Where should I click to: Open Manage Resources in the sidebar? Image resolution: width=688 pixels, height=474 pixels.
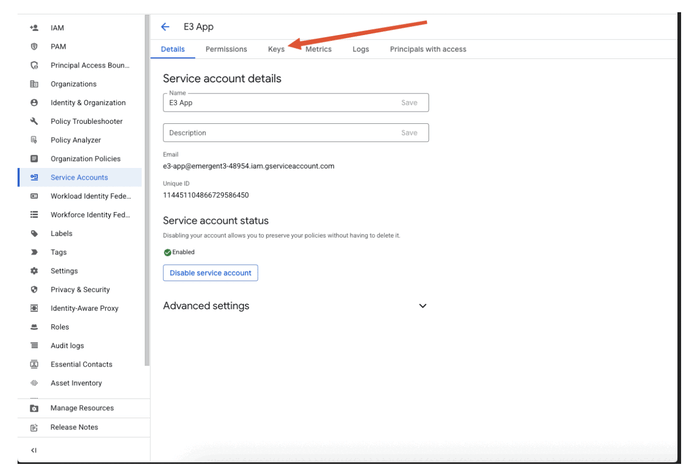click(x=82, y=408)
